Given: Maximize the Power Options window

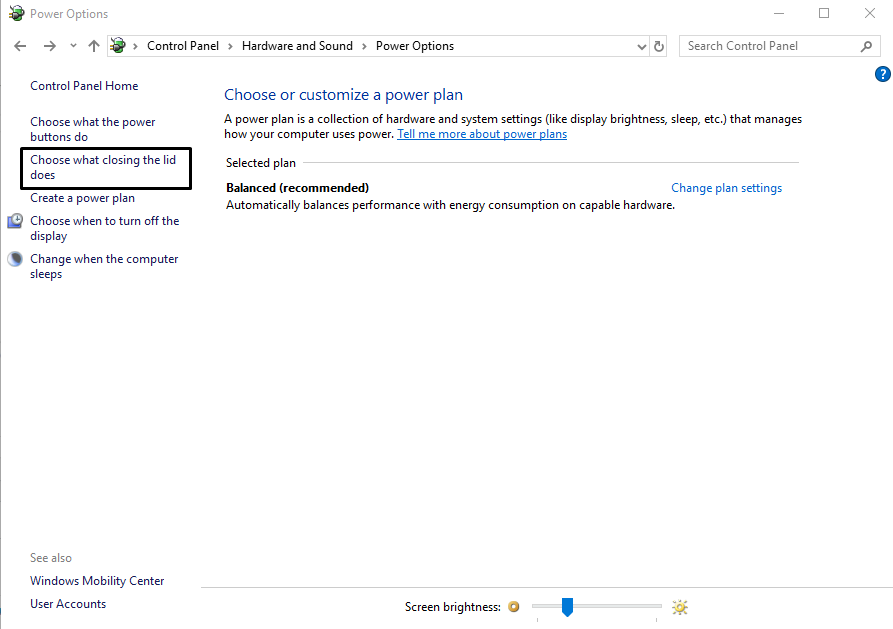Looking at the screenshot, I should (824, 13).
